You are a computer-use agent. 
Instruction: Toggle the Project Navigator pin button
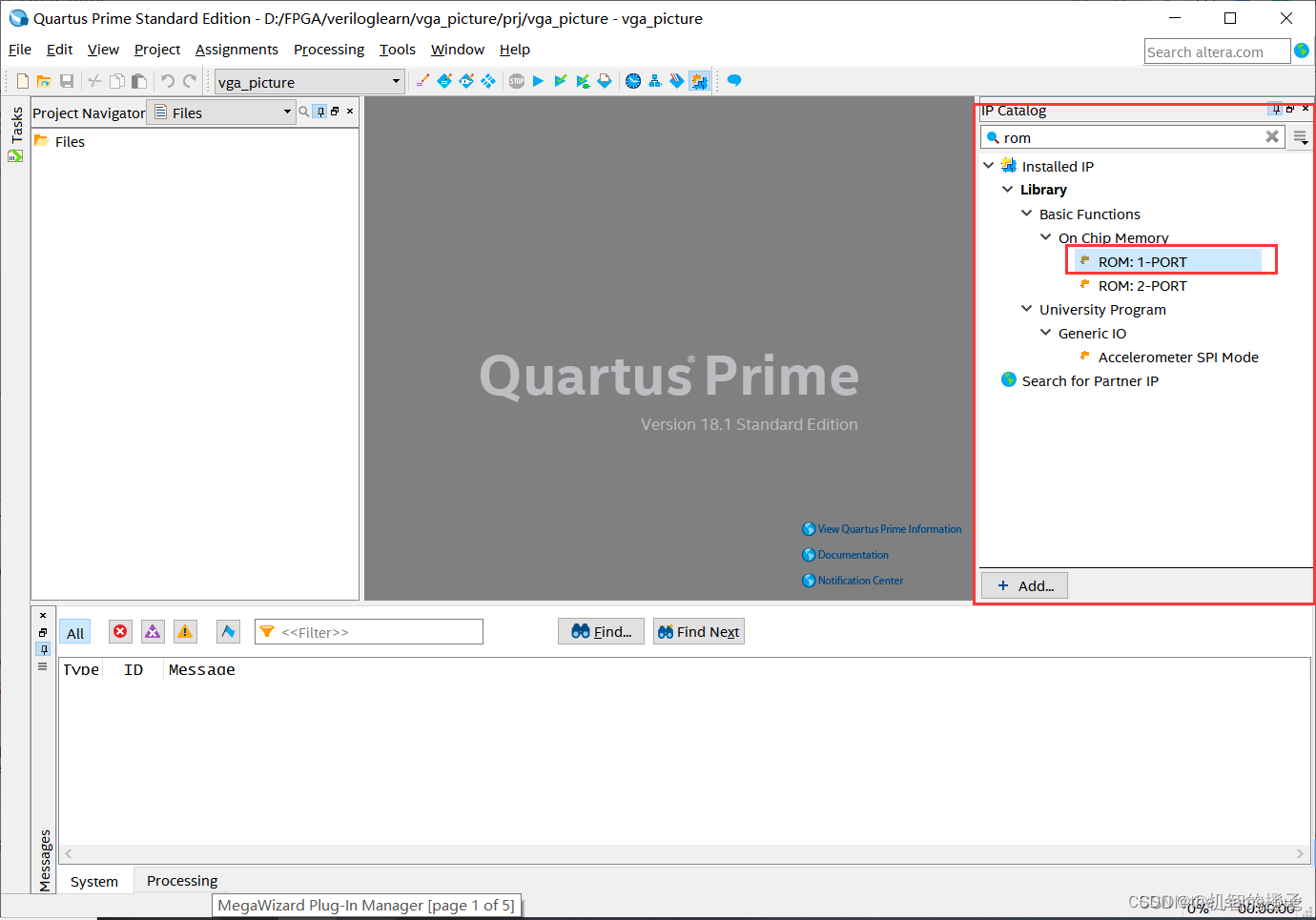[x=320, y=112]
